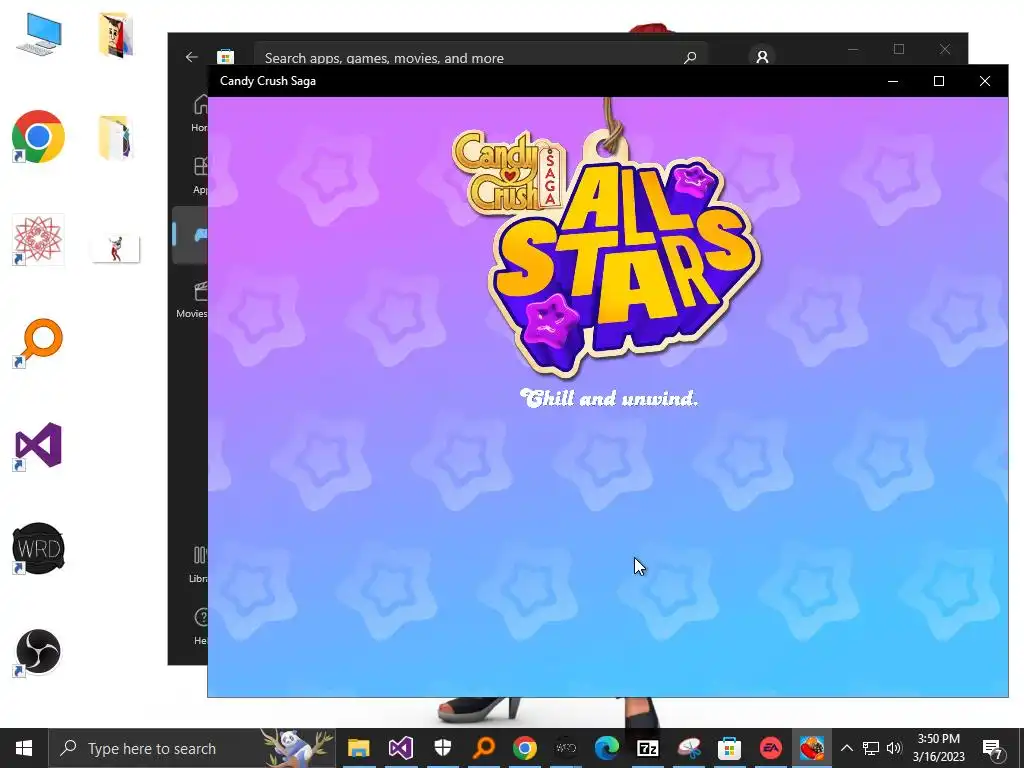Viewport: 1024px width, 768px height.
Task: Open the Visual Studio desktop shortcut
Action: click(x=38, y=445)
